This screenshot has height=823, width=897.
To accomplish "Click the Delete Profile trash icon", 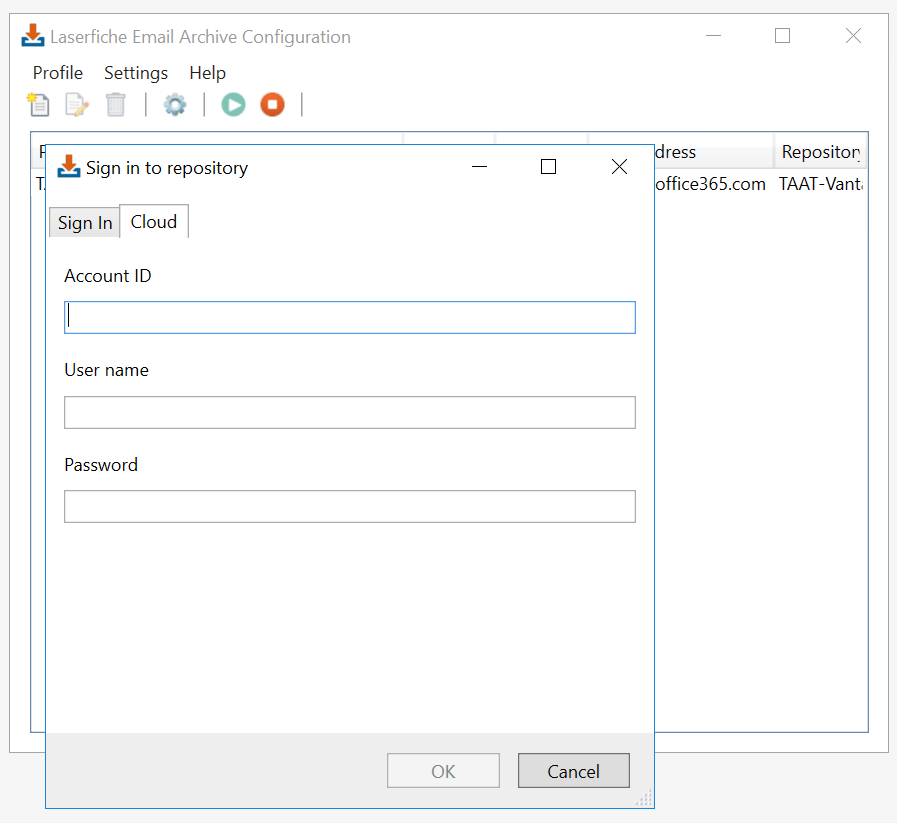I will click(116, 105).
